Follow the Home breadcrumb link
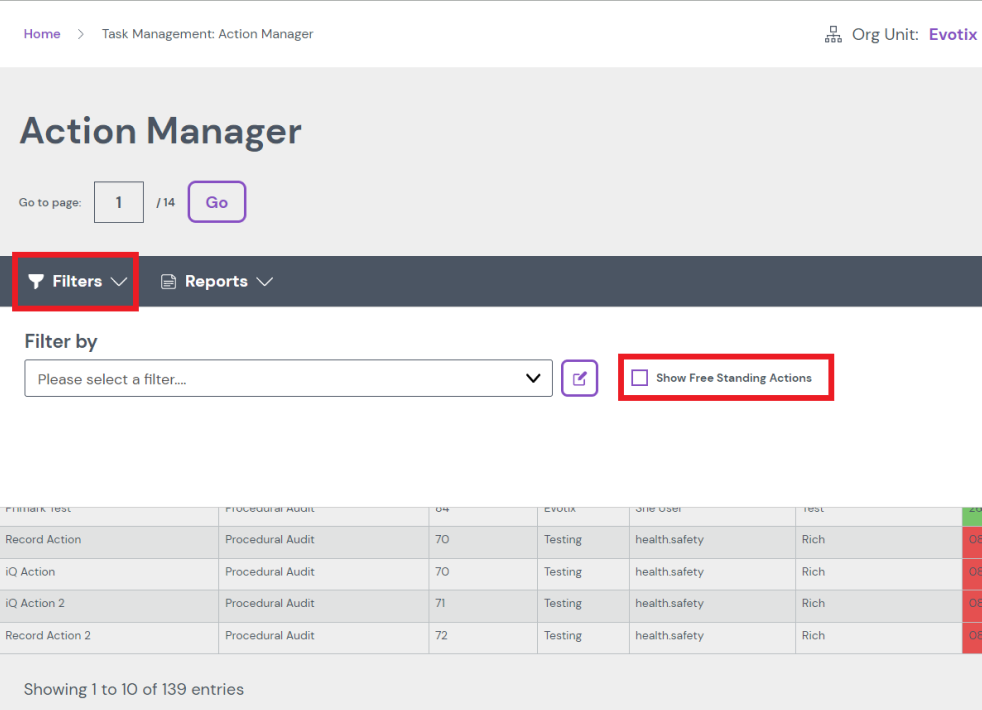 (42, 34)
